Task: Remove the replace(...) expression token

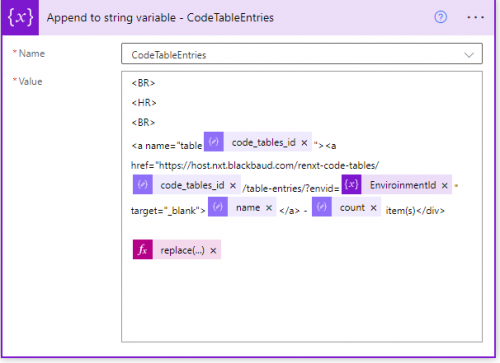Action: click(213, 251)
